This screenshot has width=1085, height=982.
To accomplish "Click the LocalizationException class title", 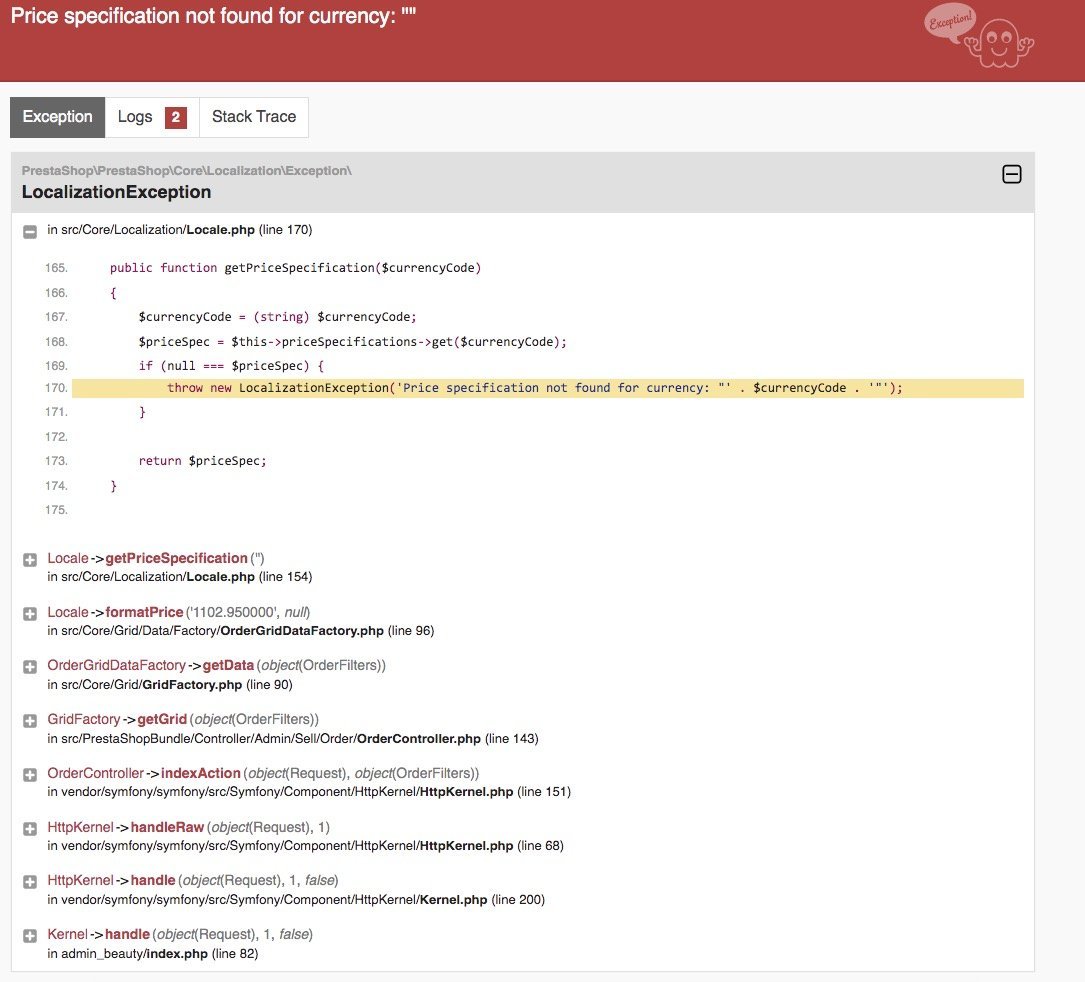I will point(116,192).
